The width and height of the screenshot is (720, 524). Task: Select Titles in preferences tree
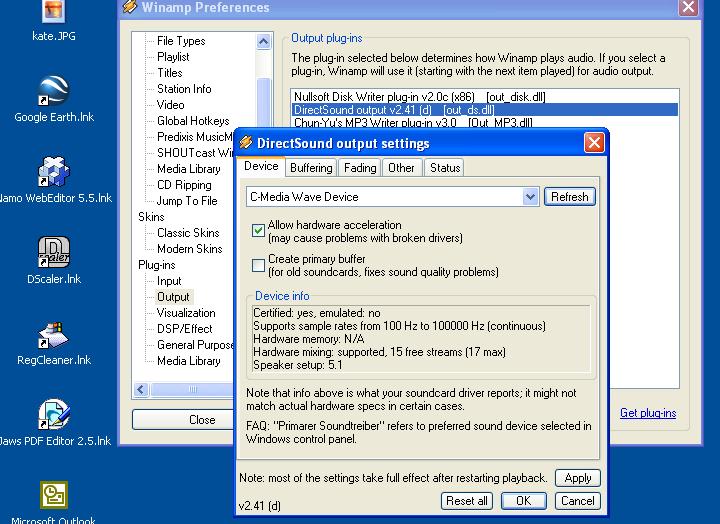[x=169, y=73]
